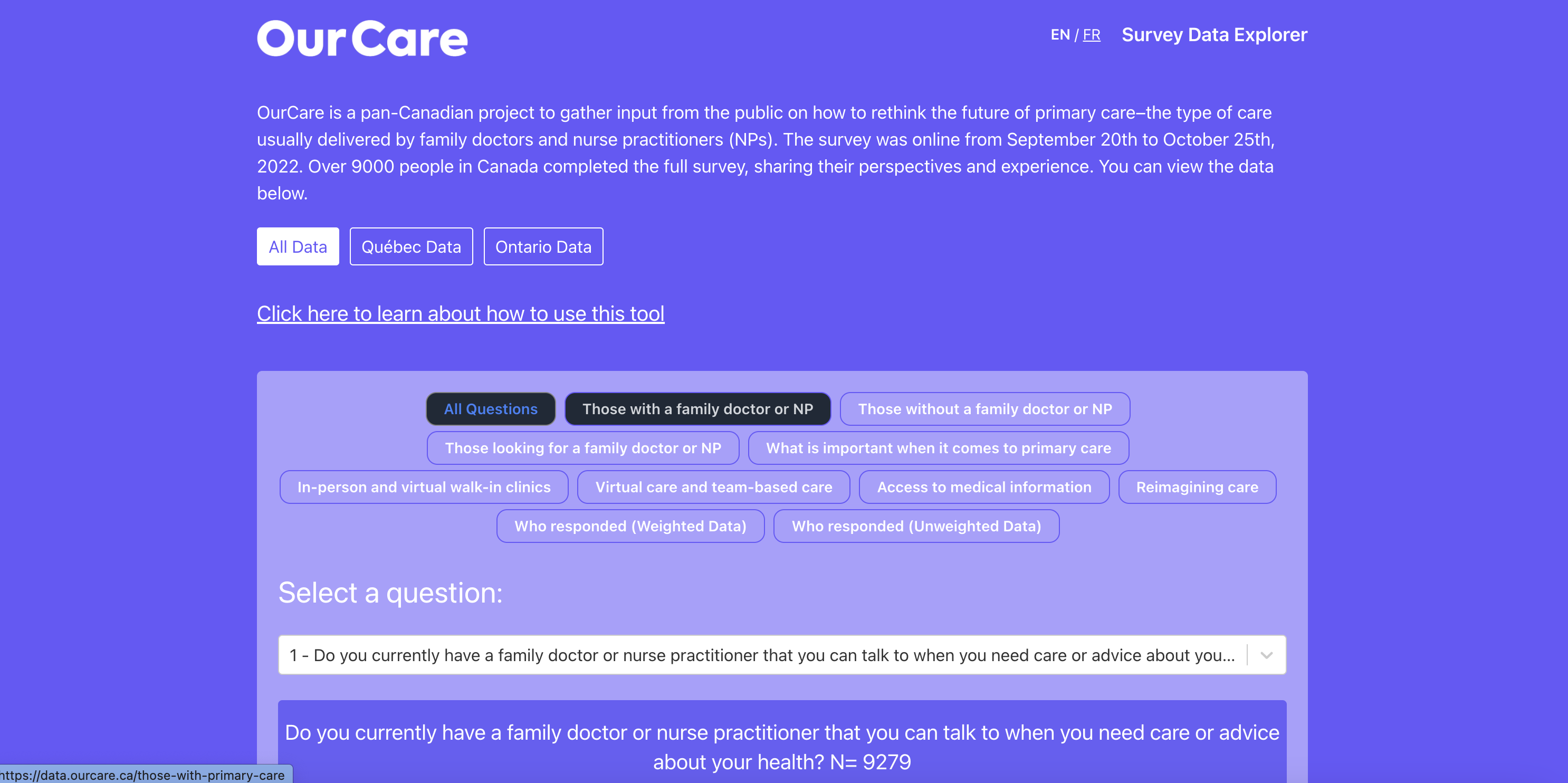This screenshot has height=783, width=1568.
Task: Click 'All Data' button
Action: (x=298, y=246)
